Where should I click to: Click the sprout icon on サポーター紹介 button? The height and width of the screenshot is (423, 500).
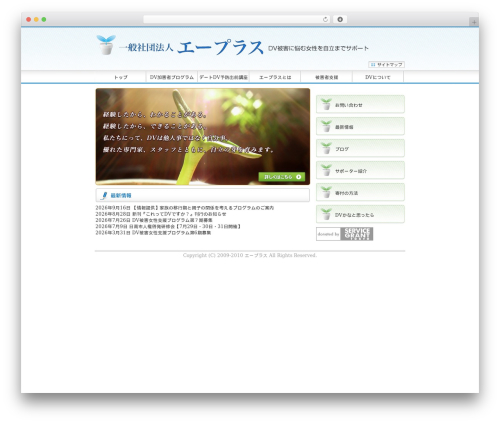pos(326,170)
